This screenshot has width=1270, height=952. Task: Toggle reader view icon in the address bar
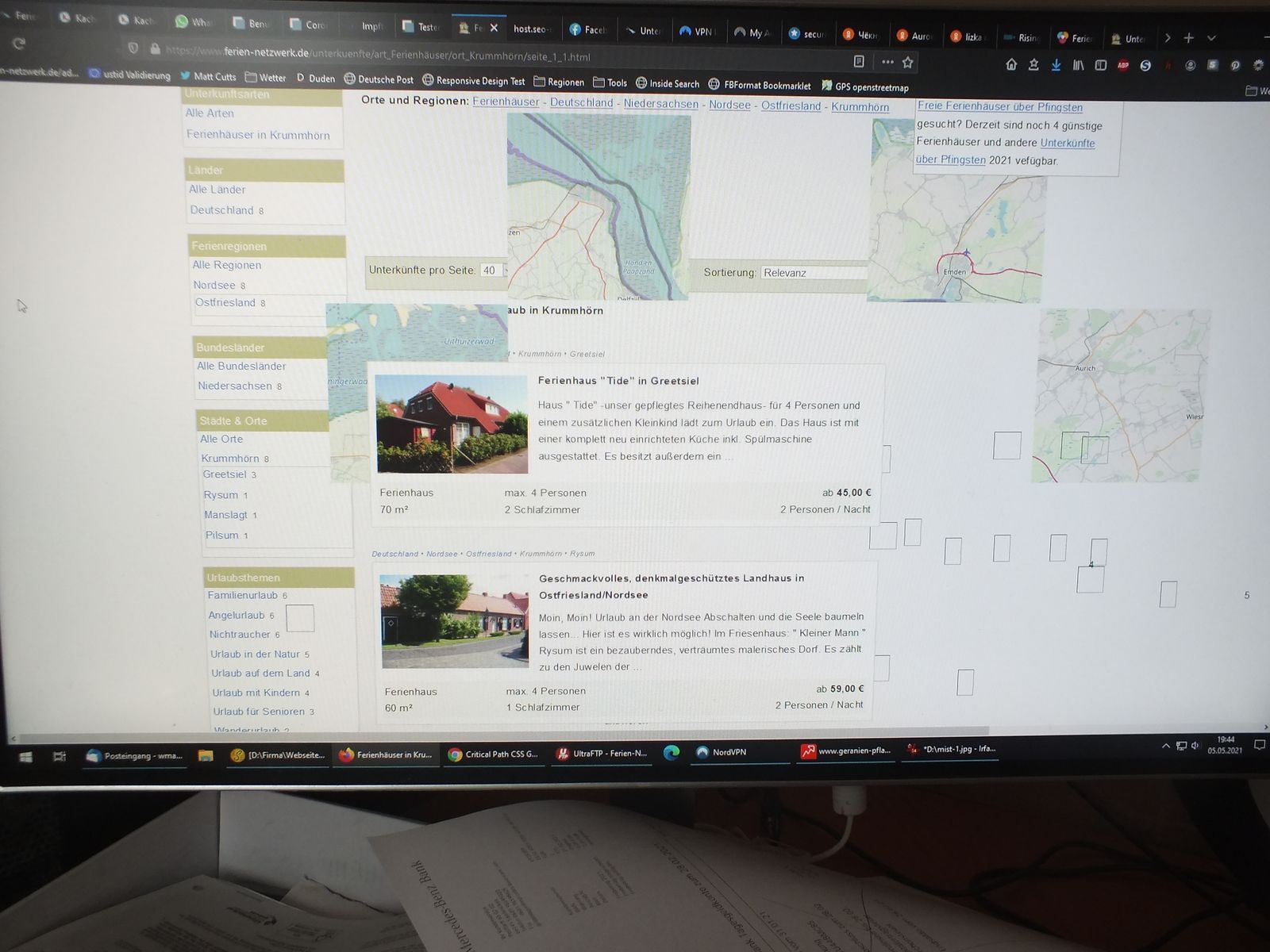(859, 61)
